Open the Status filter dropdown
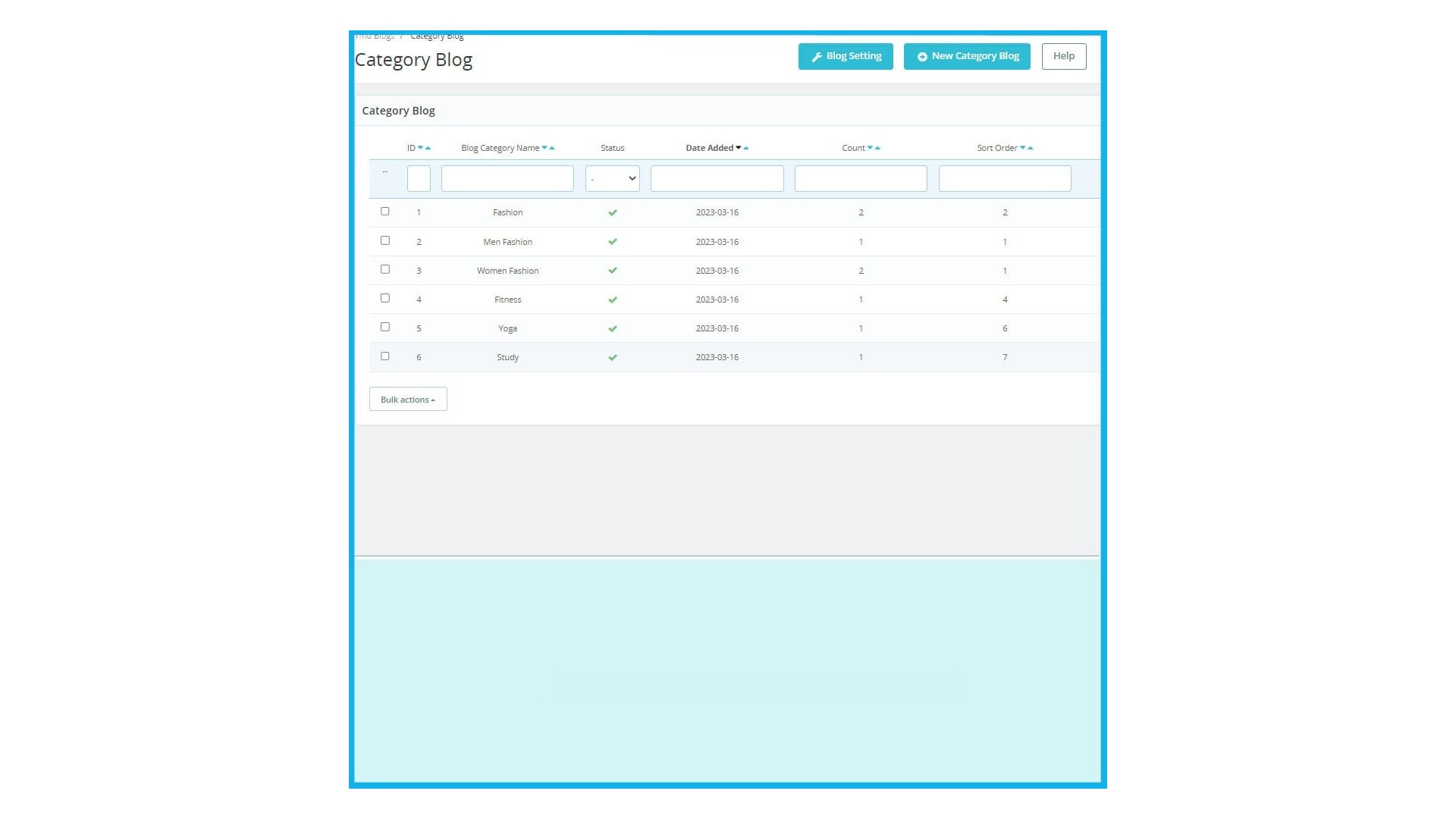The image size is (1456, 819). [x=613, y=179]
